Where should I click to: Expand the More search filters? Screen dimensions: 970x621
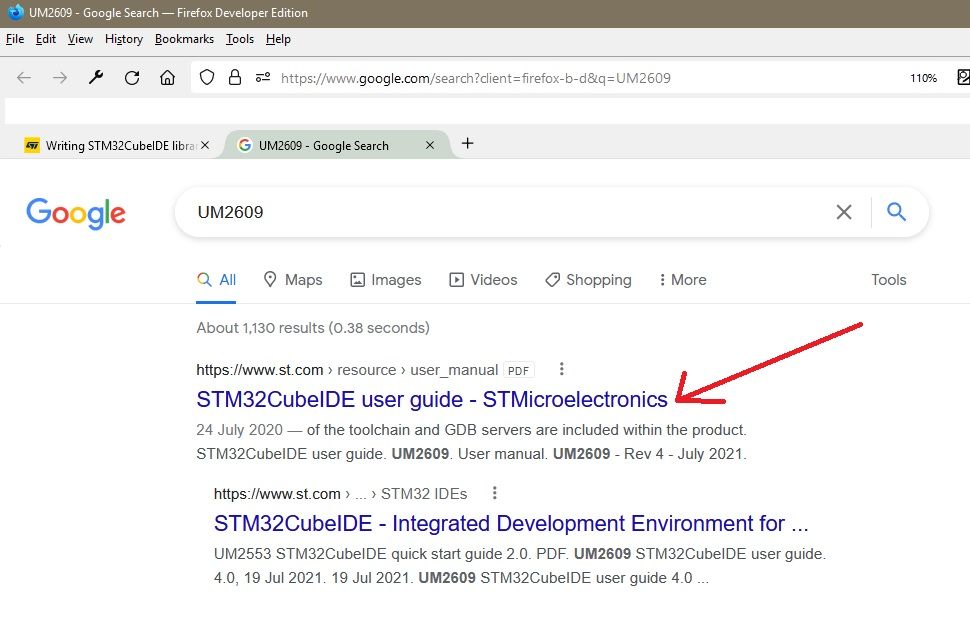(682, 280)
